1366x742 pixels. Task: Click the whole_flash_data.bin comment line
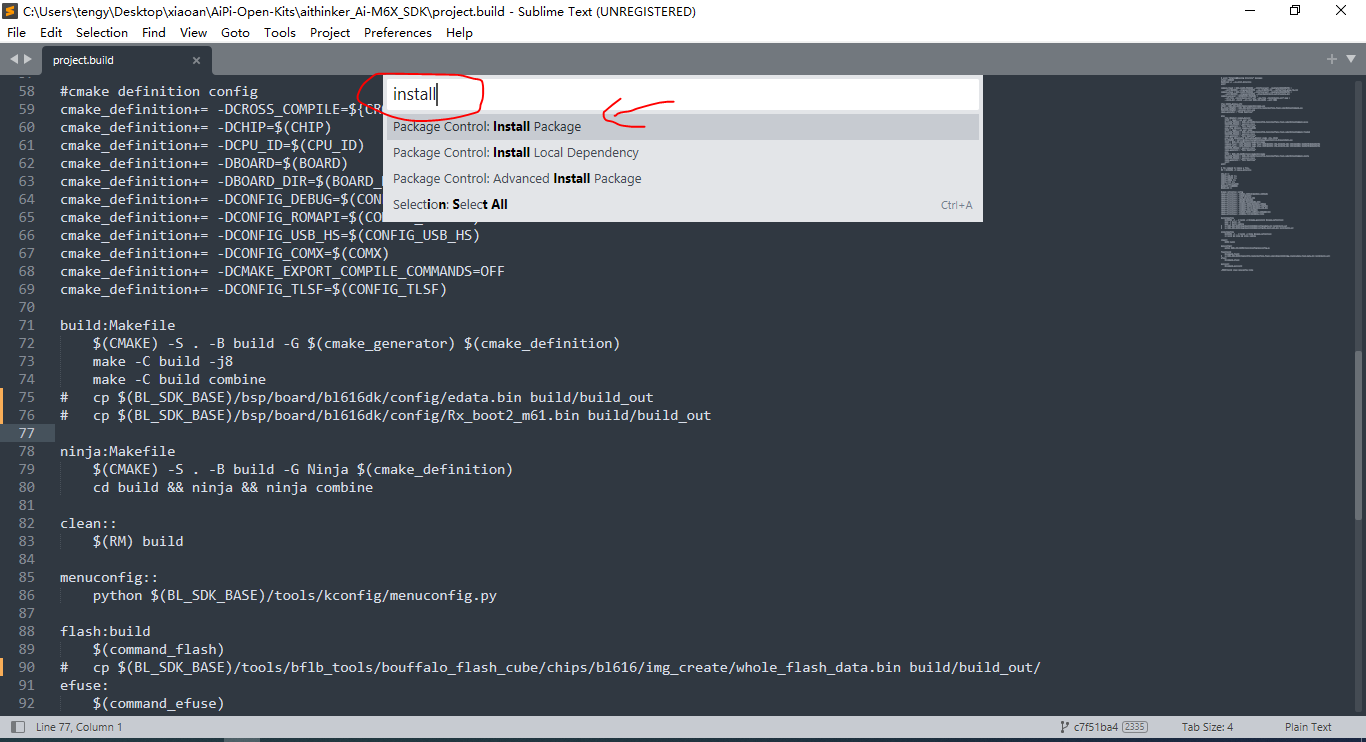pos(550,667)
